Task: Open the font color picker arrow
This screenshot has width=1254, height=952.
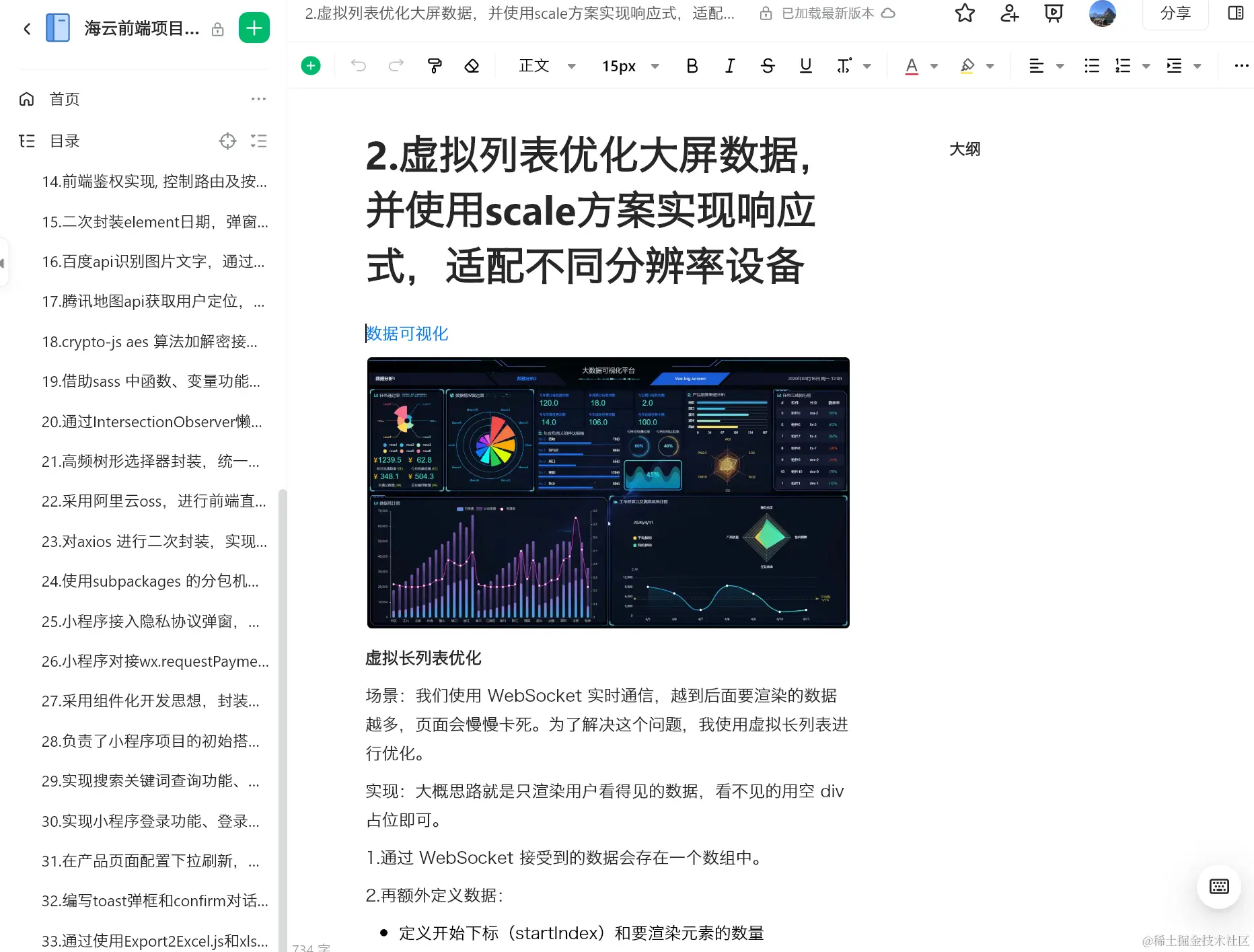Action: 934,66
